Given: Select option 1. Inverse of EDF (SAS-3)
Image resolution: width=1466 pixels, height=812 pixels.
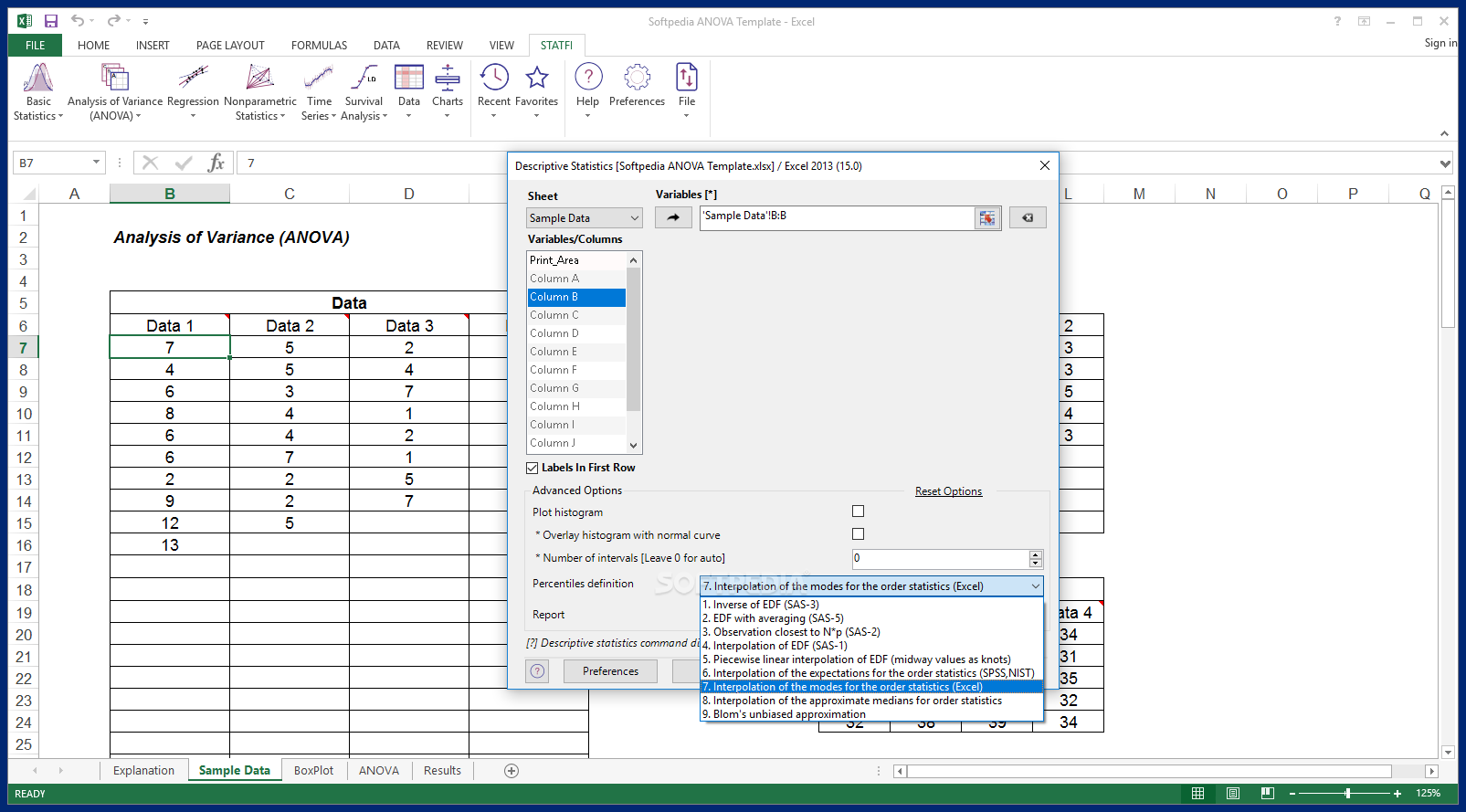Looking at the screenshot, I should coord(871,605).
